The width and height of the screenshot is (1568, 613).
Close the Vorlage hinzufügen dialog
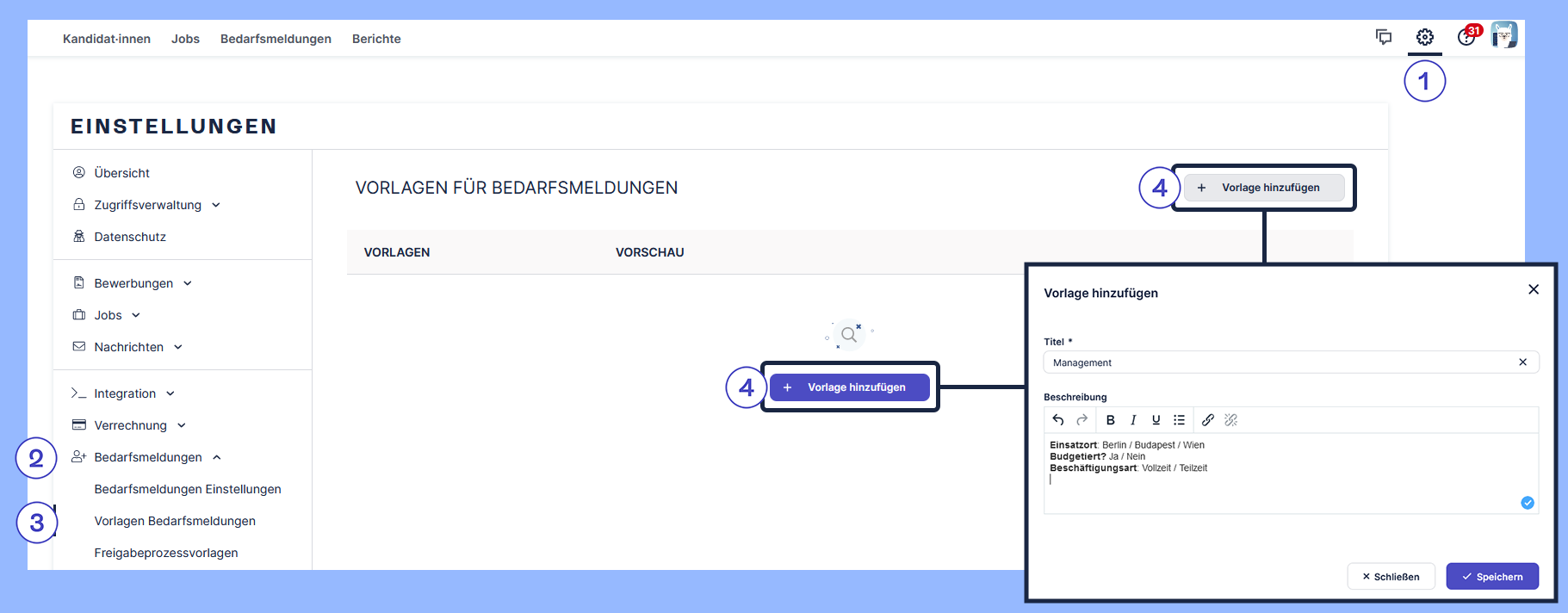point(1534,289)
